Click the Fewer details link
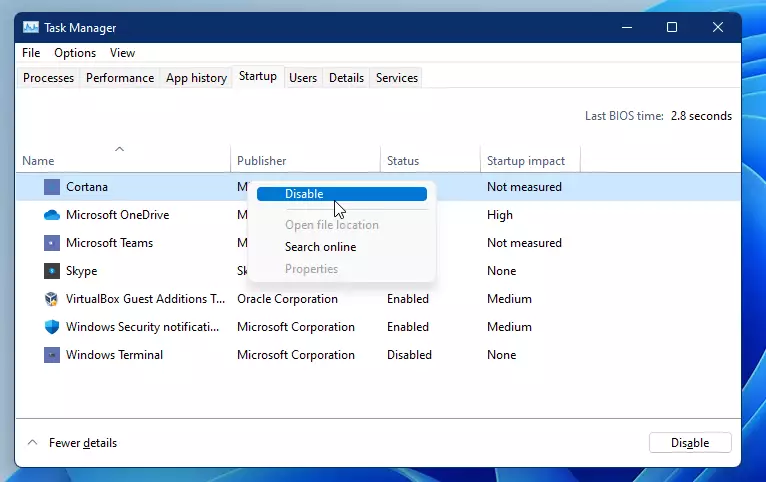This screenshot has width=766, height=482. [83, 443]
